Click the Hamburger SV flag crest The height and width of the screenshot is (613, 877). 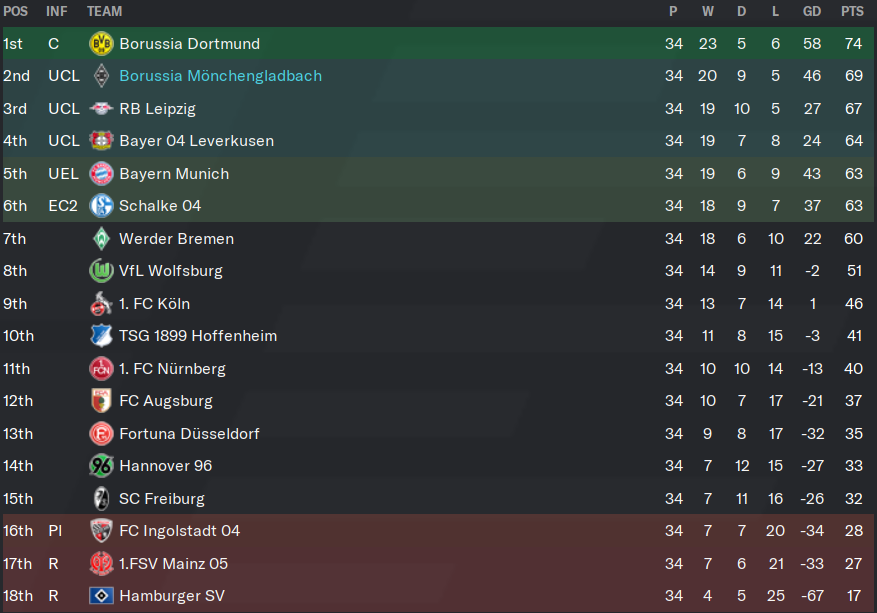[101, 596]
